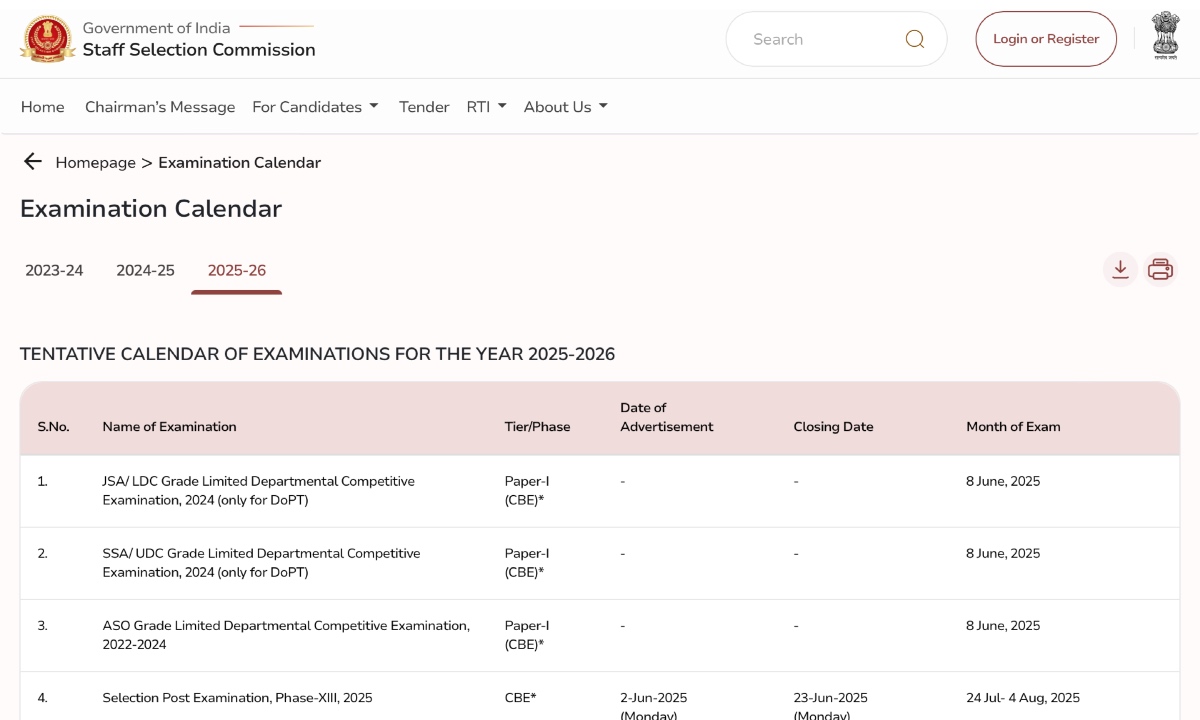Image resolution: width=1200 pixels, height=720 pixels.
Task: Expand the RTI dropdown
Action: (487, 106)
